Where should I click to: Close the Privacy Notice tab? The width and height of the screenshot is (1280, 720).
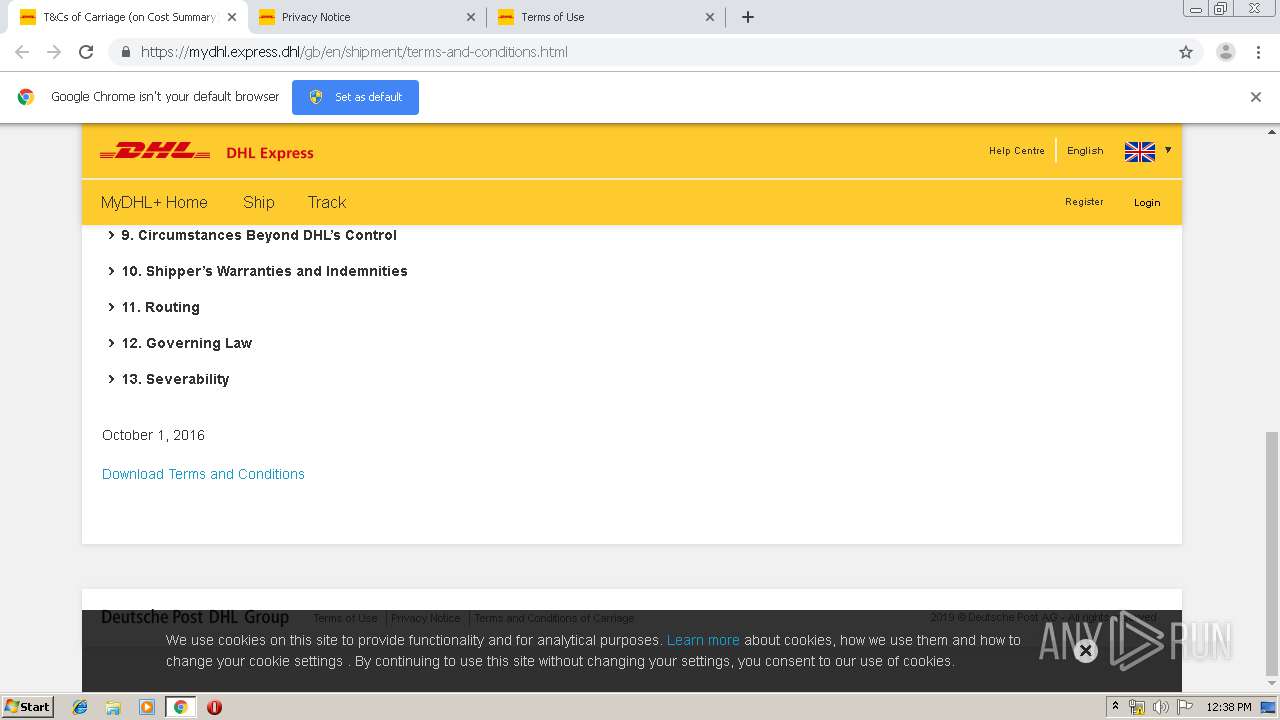tap(471, 17)
